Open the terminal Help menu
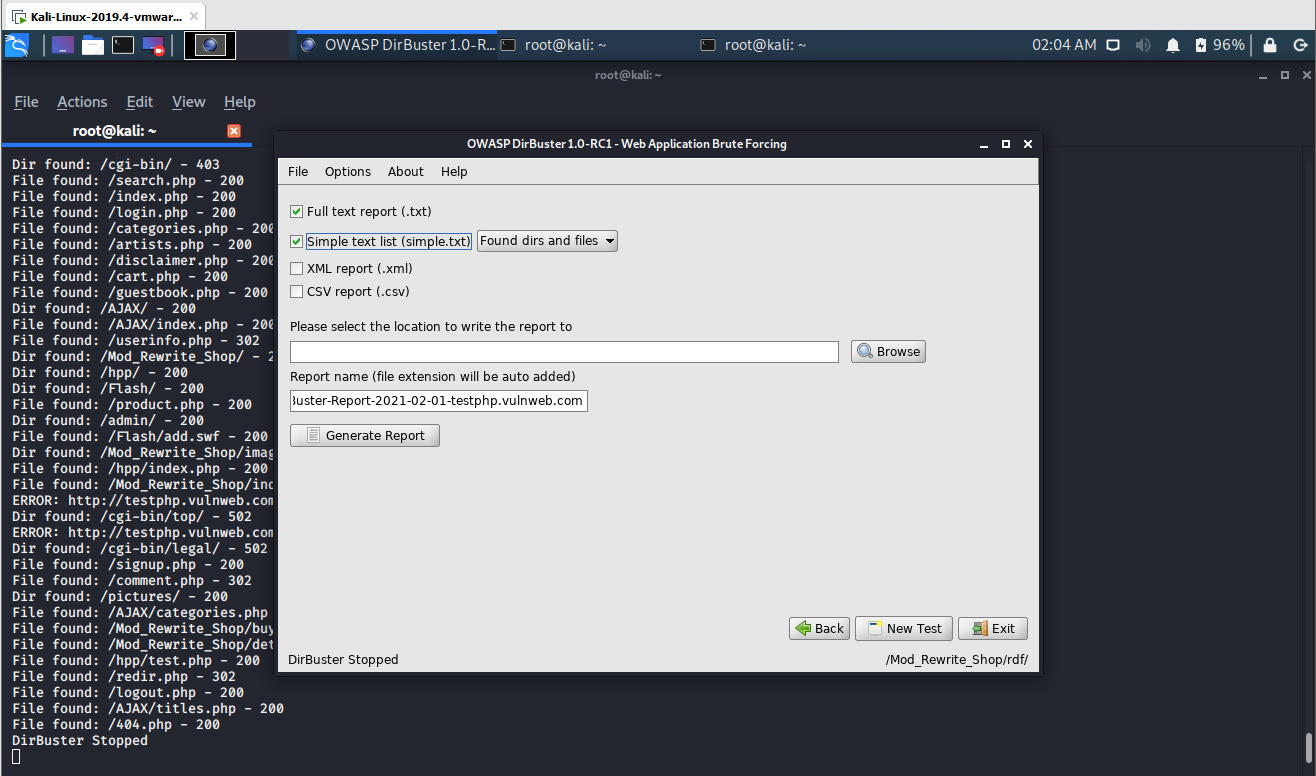 (240, 102)
